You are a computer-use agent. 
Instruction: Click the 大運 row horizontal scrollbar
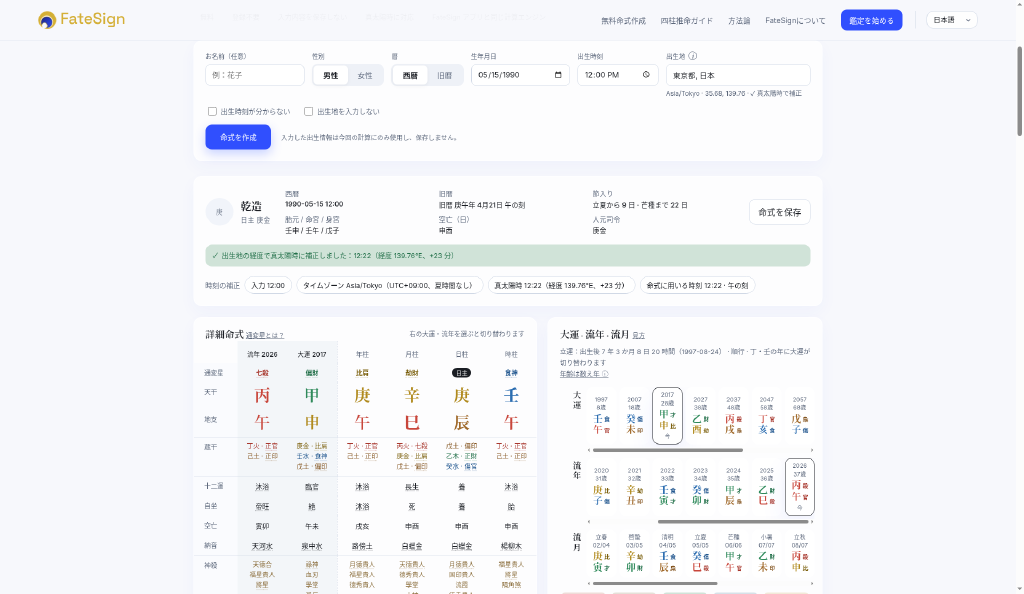[x=667, y=450]
